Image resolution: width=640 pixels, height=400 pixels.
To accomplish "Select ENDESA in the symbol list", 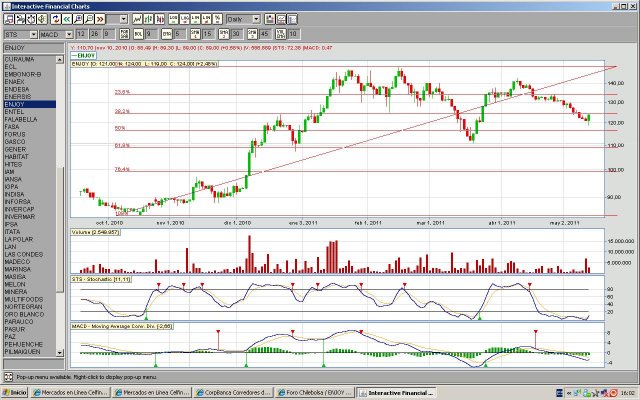I will [29, 89].
